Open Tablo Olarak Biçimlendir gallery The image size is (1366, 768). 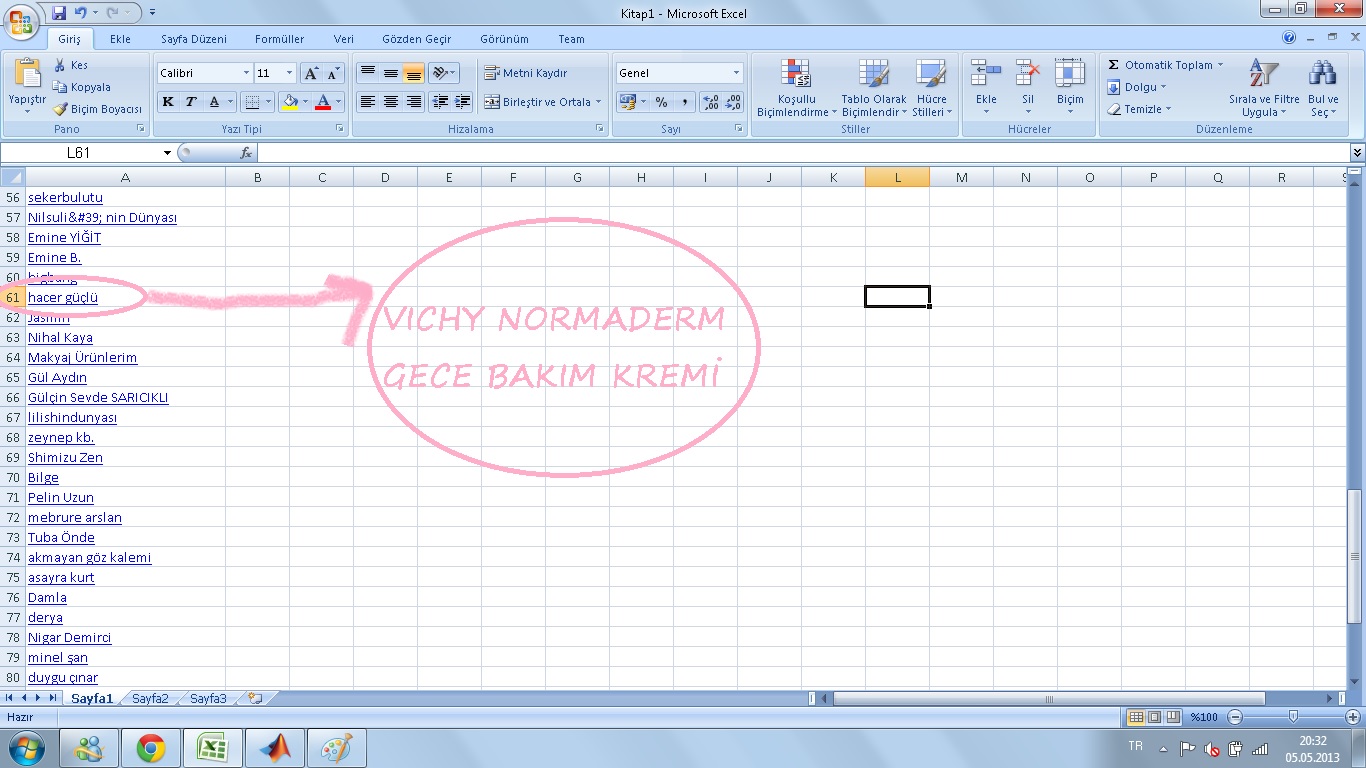(x=874, y=88)
